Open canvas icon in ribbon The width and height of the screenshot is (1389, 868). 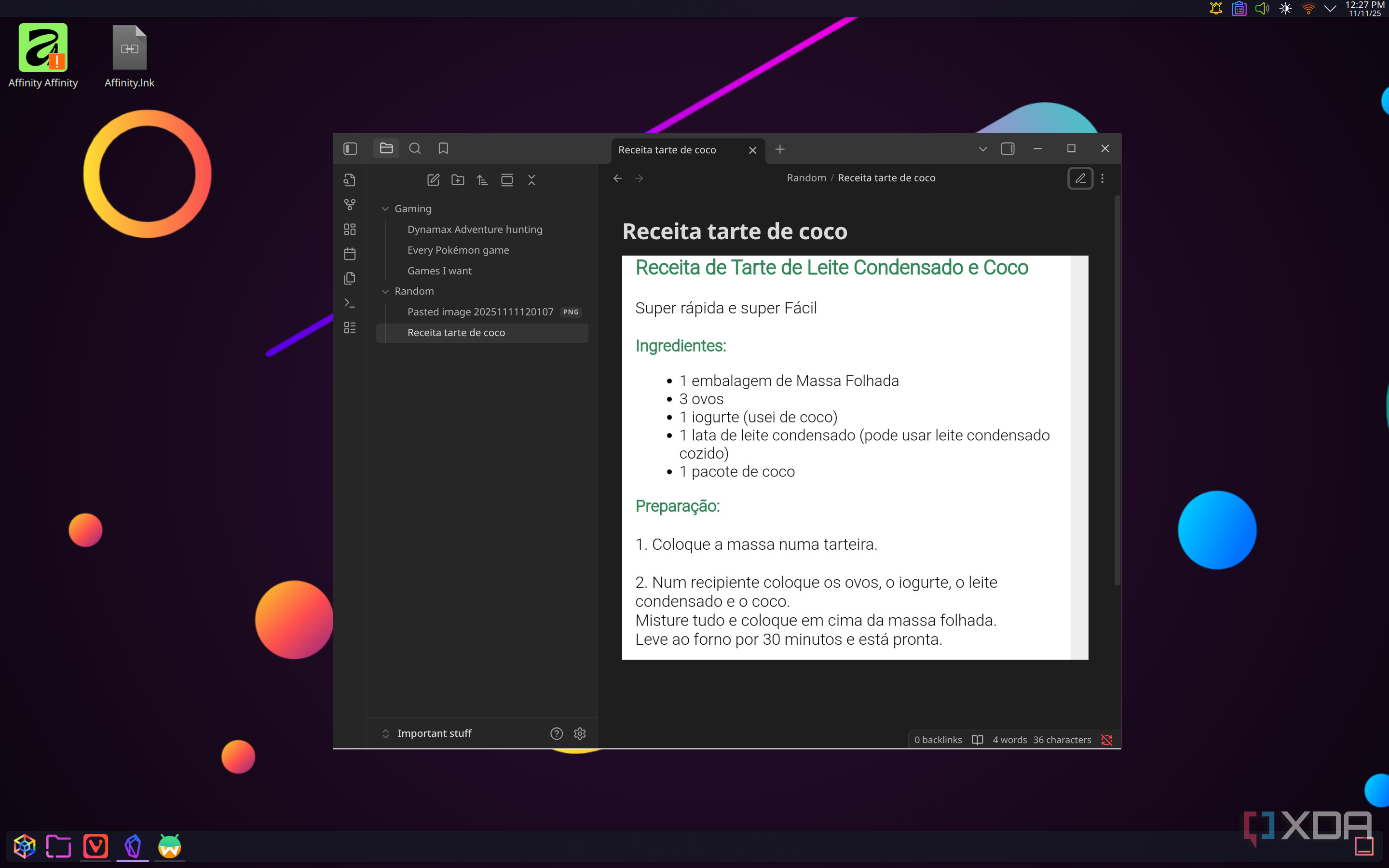tap(350, 230)
